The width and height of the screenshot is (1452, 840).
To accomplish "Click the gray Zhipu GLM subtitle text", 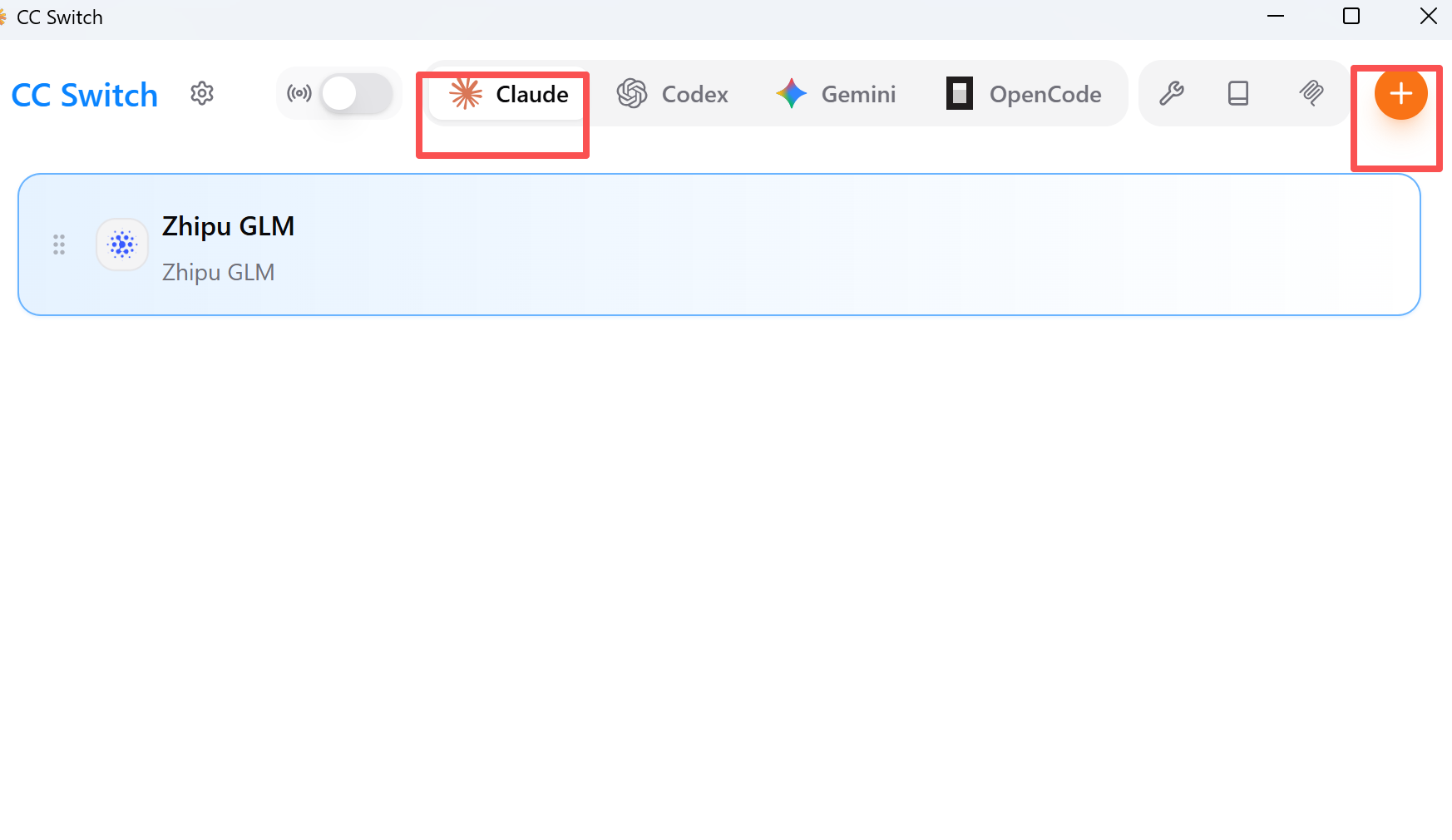I will (x=218, y=272).
